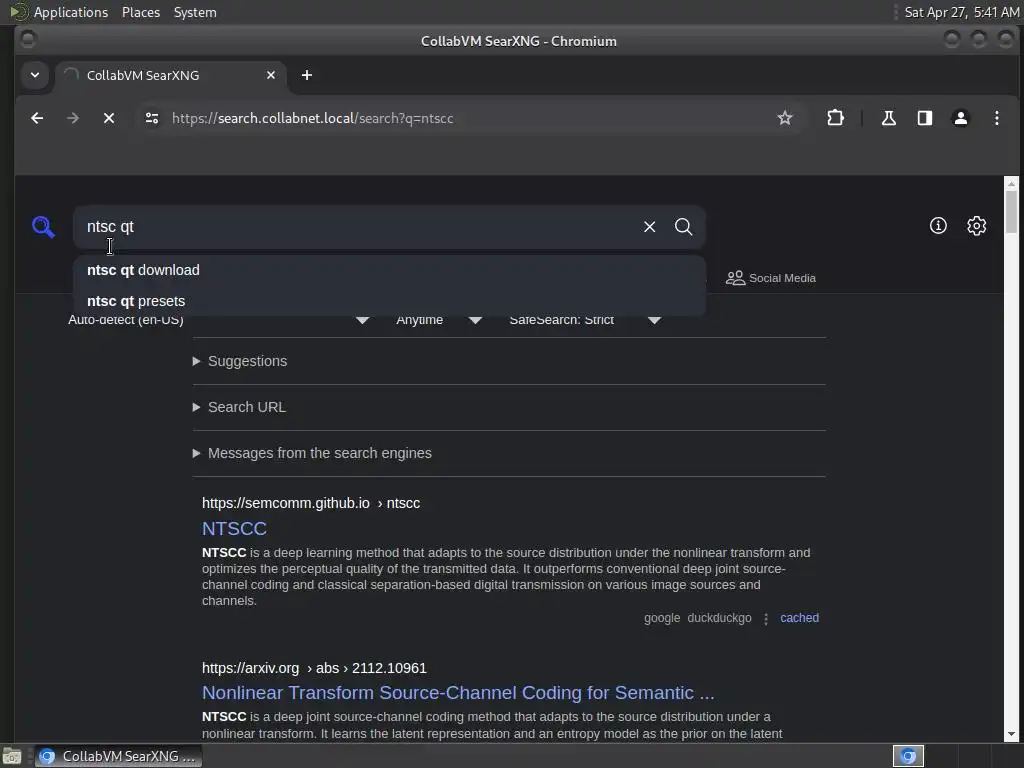1024x768 pixels.
Task: Open the Applications menu
Action: [71, 12]
